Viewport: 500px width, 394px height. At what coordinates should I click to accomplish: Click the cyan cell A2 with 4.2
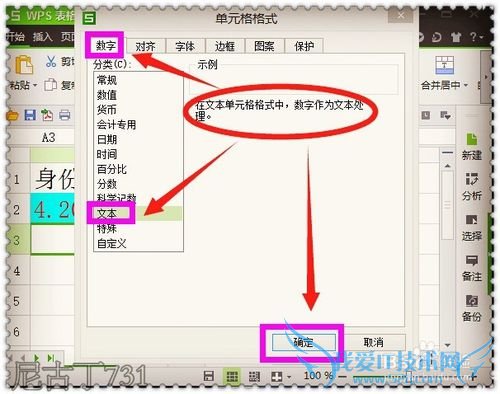click(x=53, y=209)
